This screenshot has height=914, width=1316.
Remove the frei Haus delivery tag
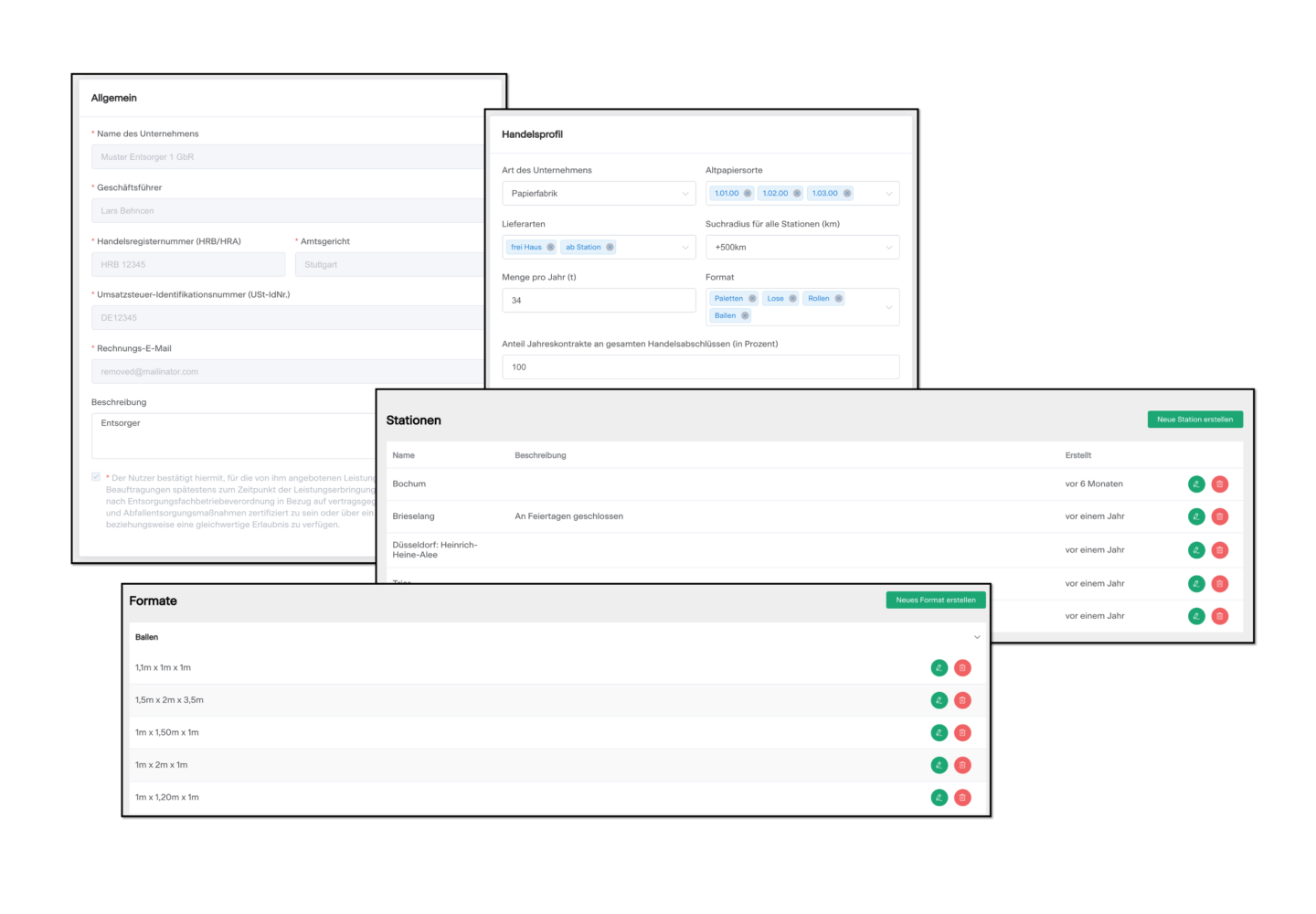point(551,248)
